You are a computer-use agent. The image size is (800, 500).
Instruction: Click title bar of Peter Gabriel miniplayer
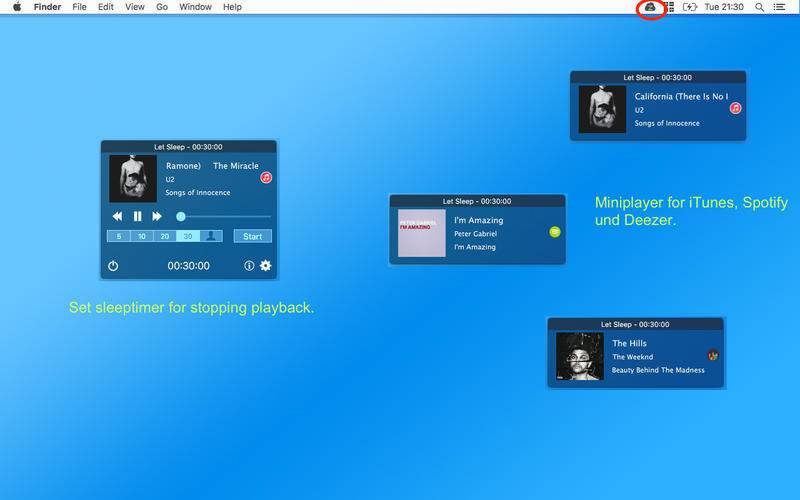coord(477,201)
